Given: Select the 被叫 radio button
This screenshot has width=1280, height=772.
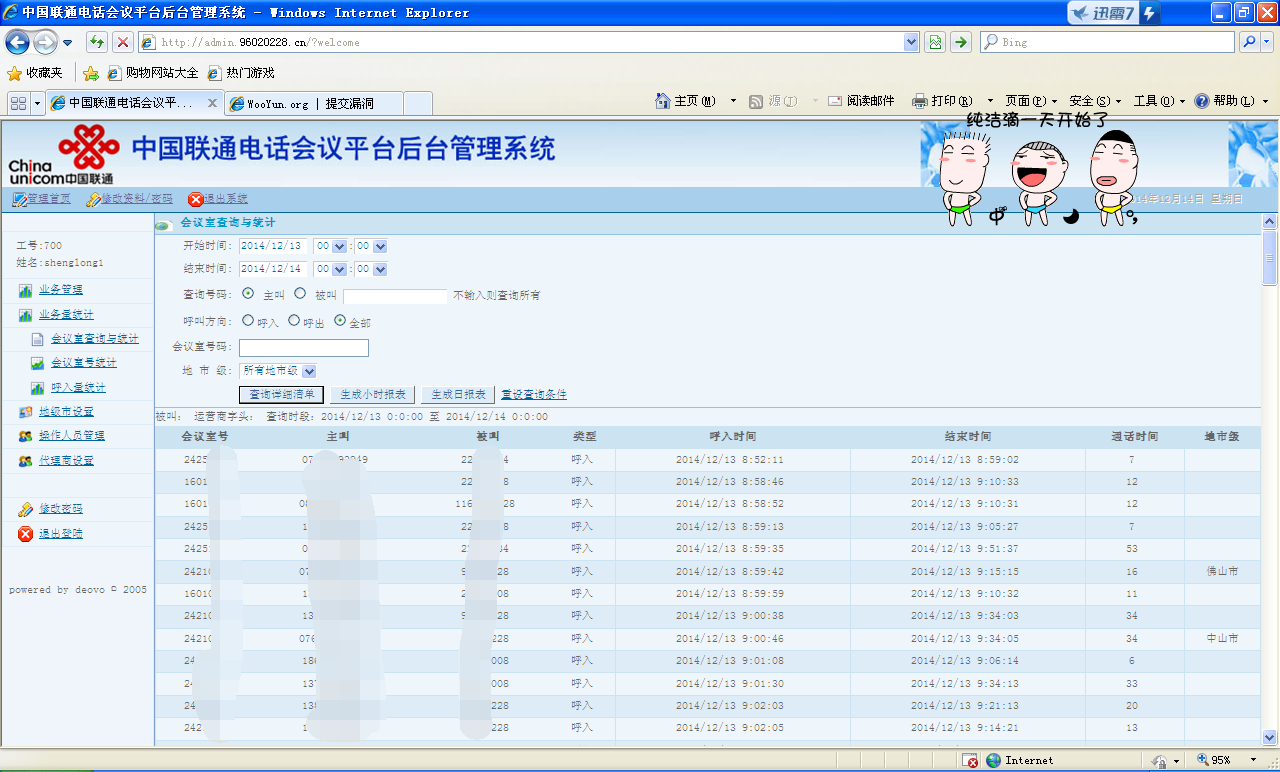Looking at the screenshot, I should [300, 294].
